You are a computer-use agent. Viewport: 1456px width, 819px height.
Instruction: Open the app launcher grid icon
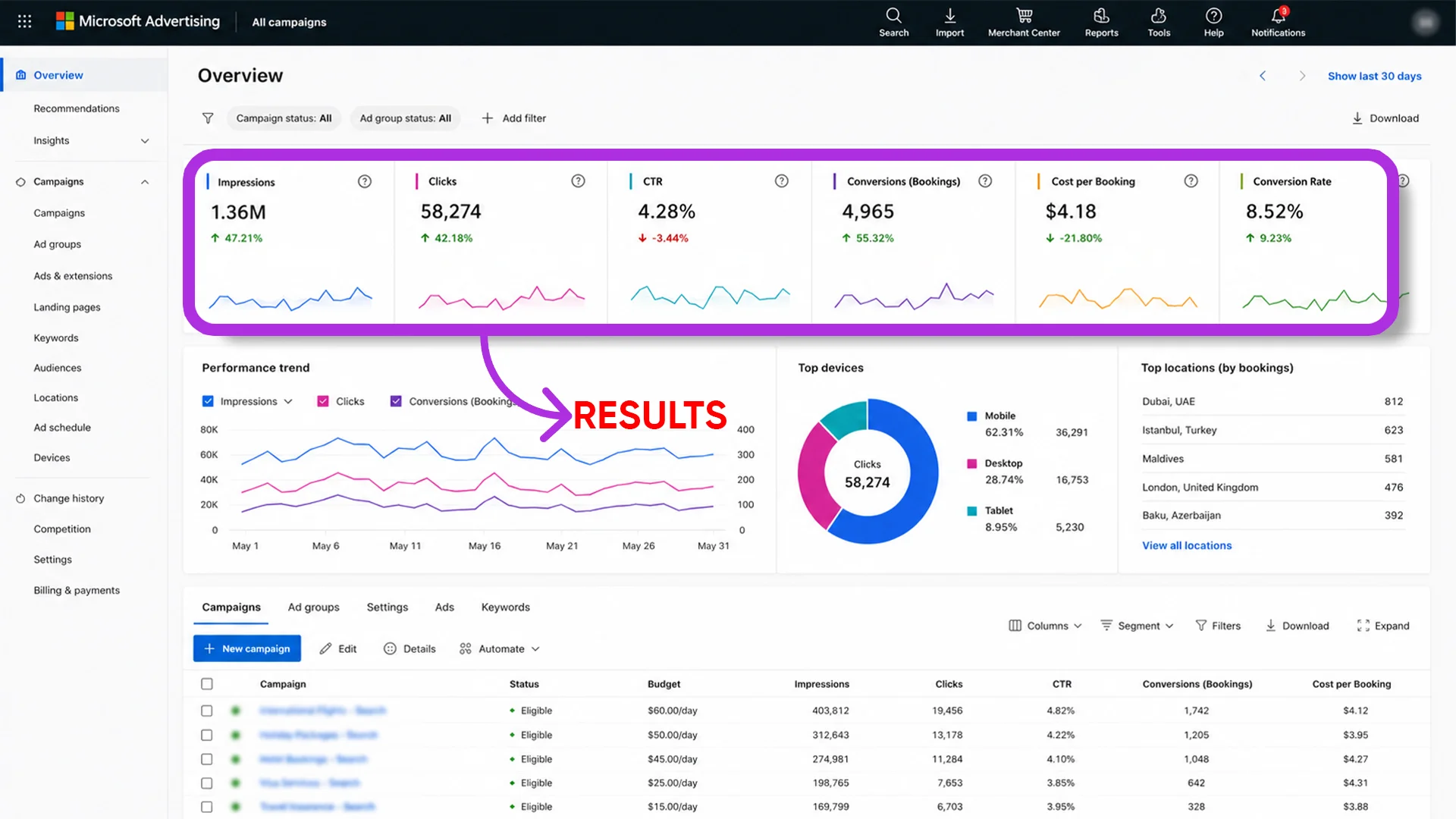[24, 21]
